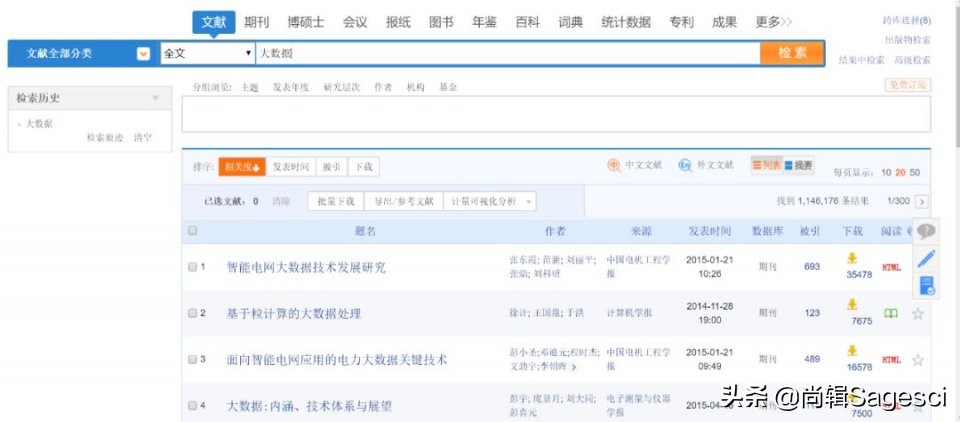
Task: Open article 基于粒计算的大数据处理
Action: [x=294, y=314]
